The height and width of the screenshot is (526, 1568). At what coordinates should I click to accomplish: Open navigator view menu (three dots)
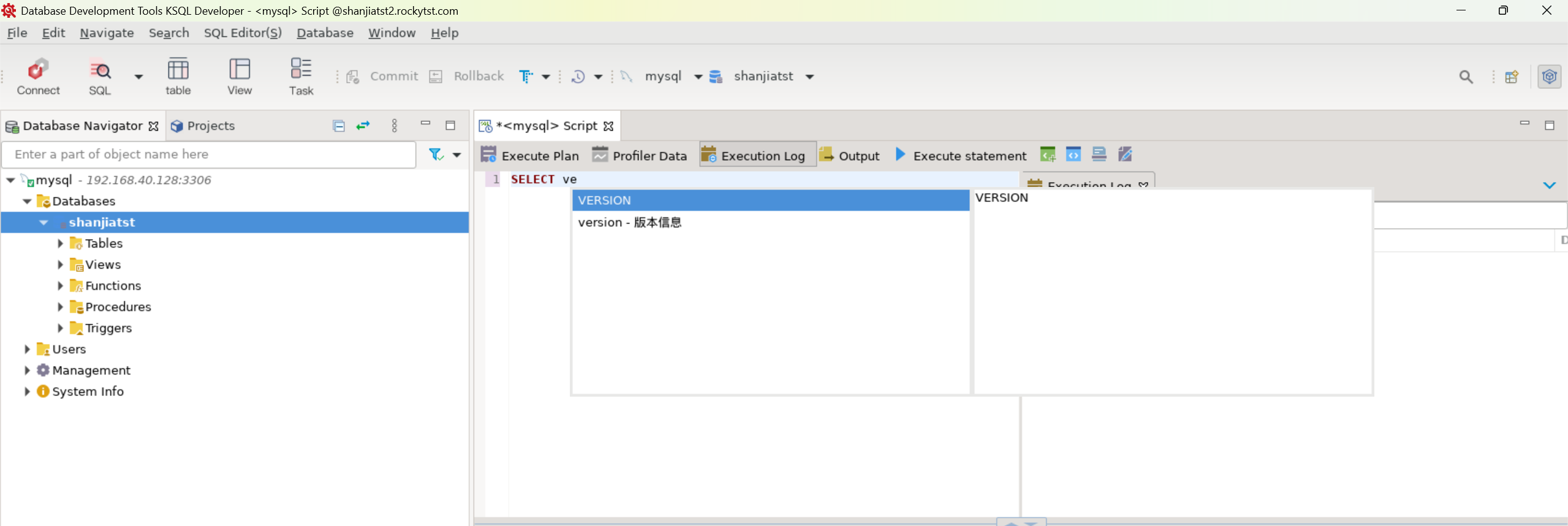[395, 126]
